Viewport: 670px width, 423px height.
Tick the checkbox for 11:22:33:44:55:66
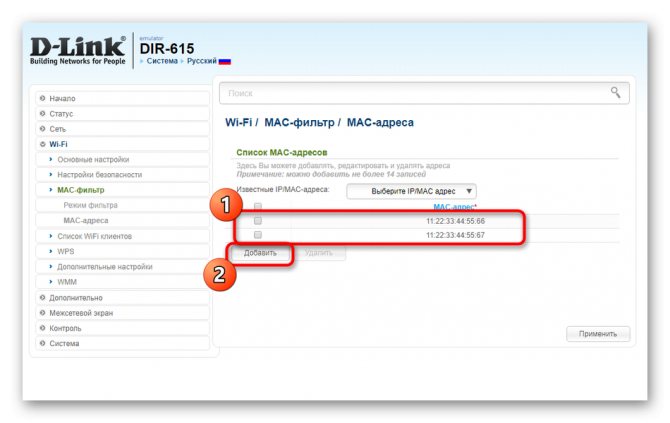[258, 221]
